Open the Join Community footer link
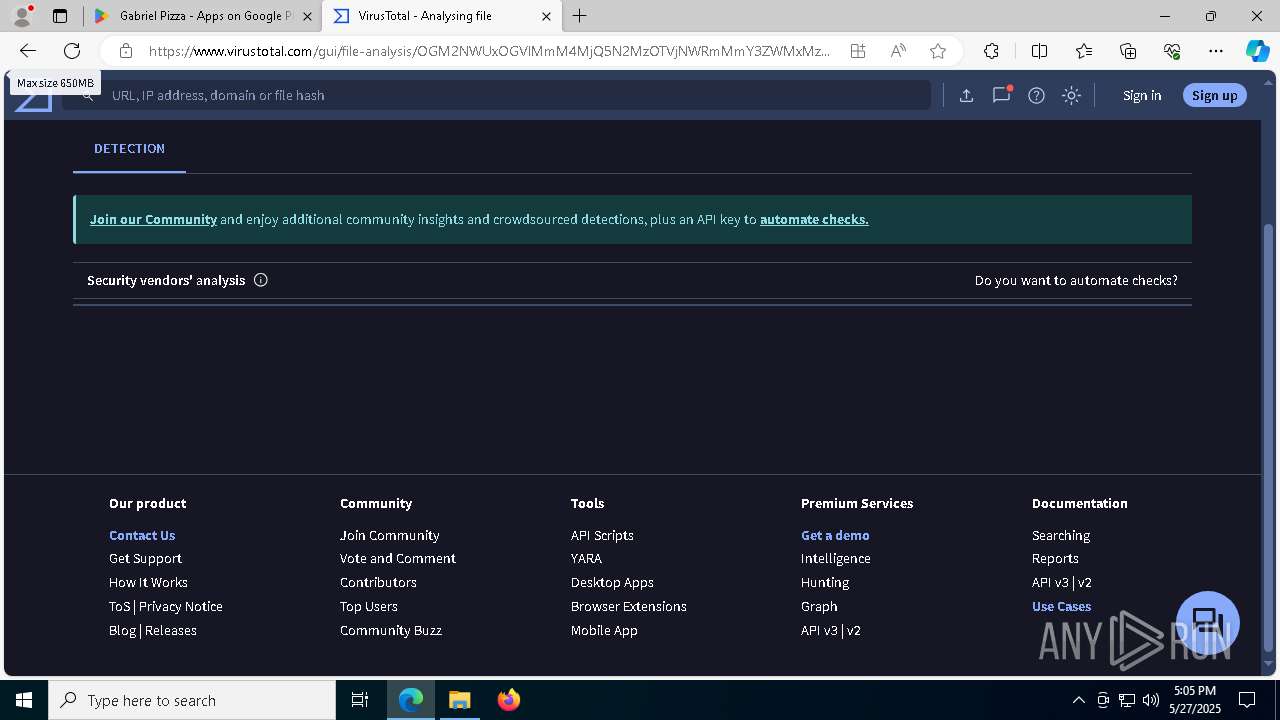Viewport: 1280px width, 720px height. pyautogui.click(x=389, y=535)
